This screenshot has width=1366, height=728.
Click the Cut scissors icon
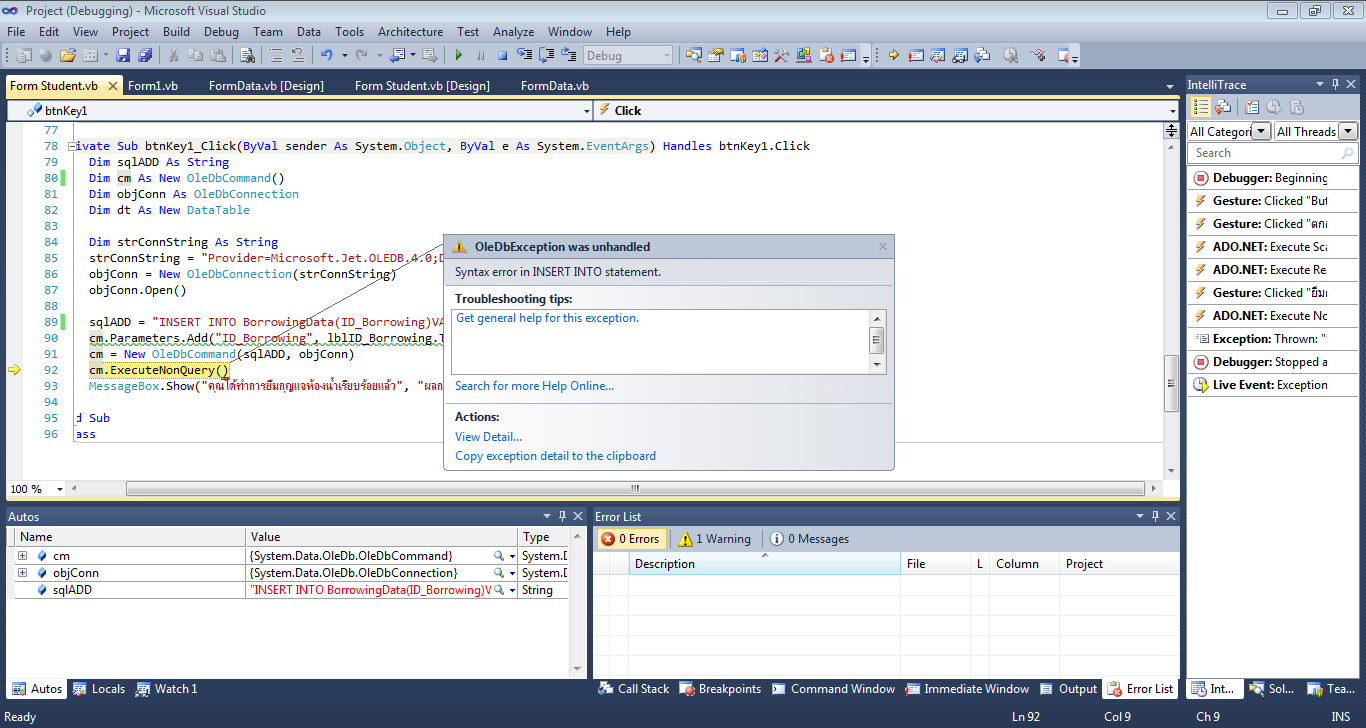tap(173, 56)
